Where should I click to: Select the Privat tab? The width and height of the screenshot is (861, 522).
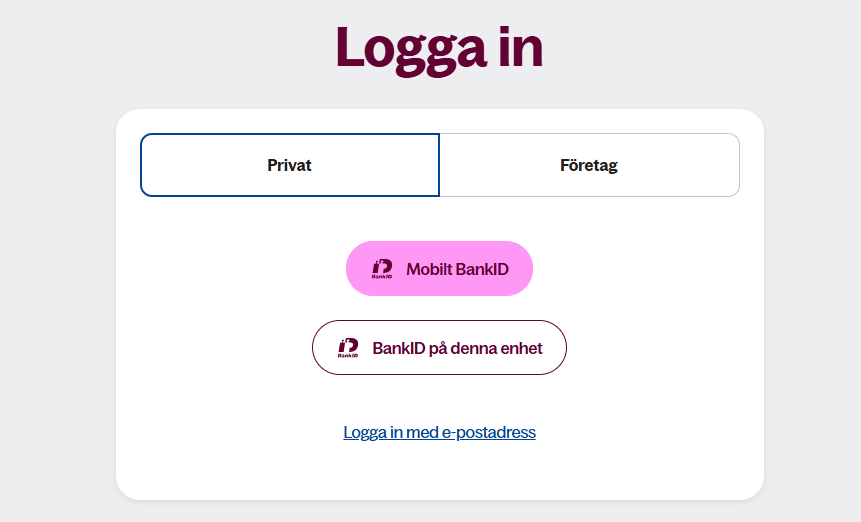290,165
